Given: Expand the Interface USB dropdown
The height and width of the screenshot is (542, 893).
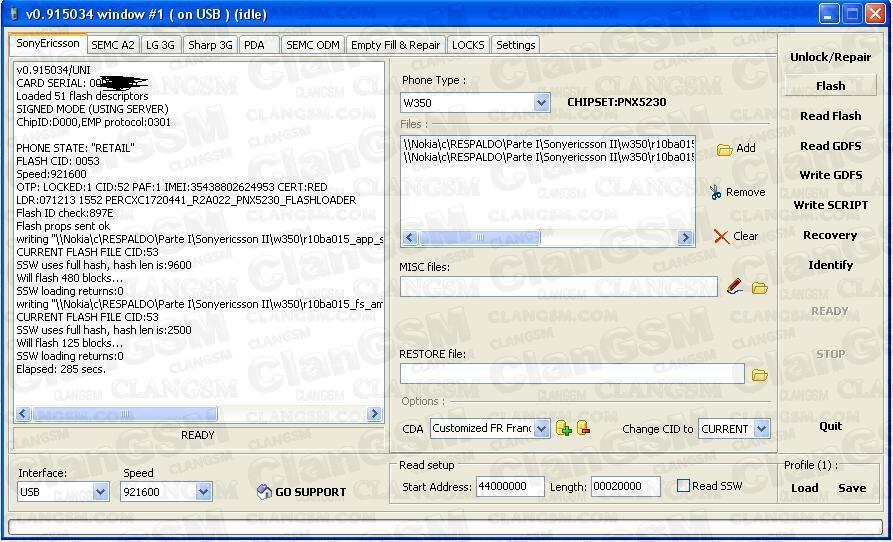Looking at the screenshot, I should (x=100, y=491).
